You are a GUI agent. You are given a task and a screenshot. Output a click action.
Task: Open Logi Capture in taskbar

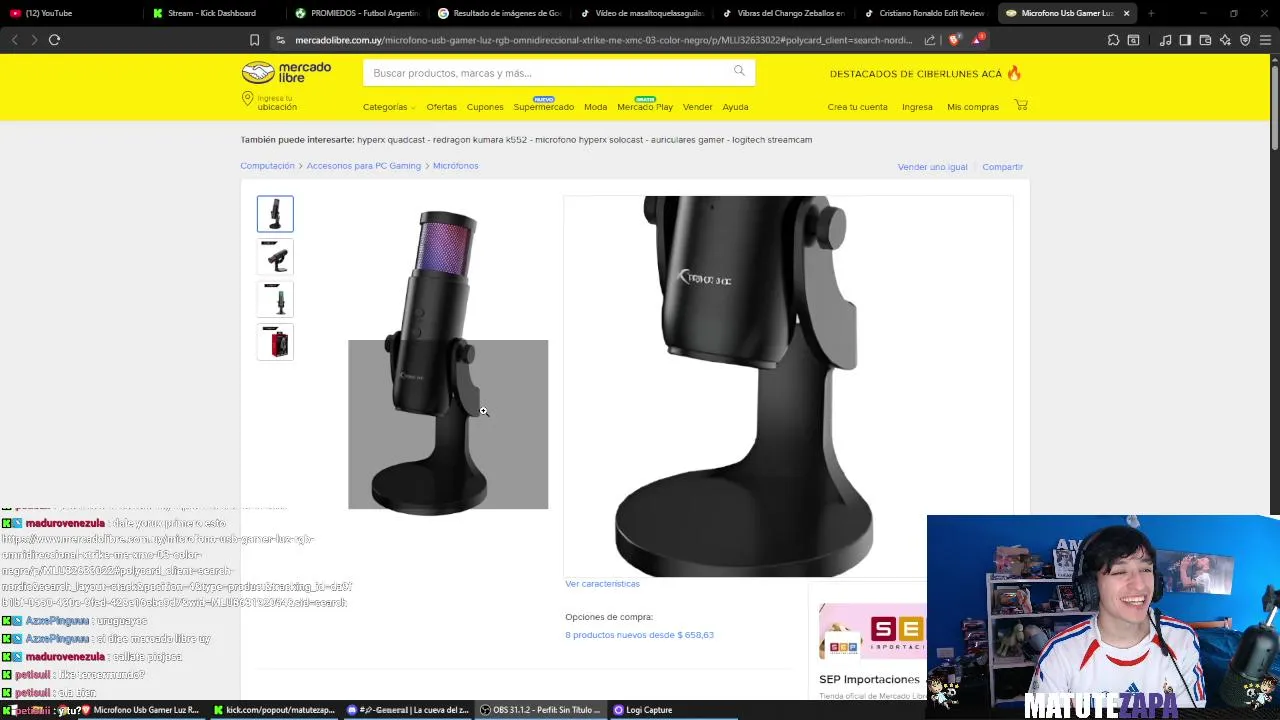[x=643, y=710]
